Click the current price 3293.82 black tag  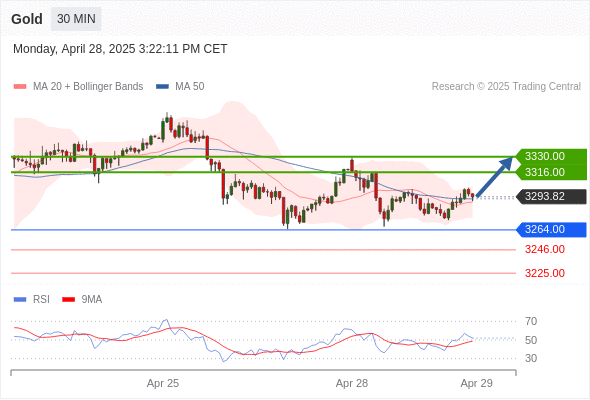(551, 196)
